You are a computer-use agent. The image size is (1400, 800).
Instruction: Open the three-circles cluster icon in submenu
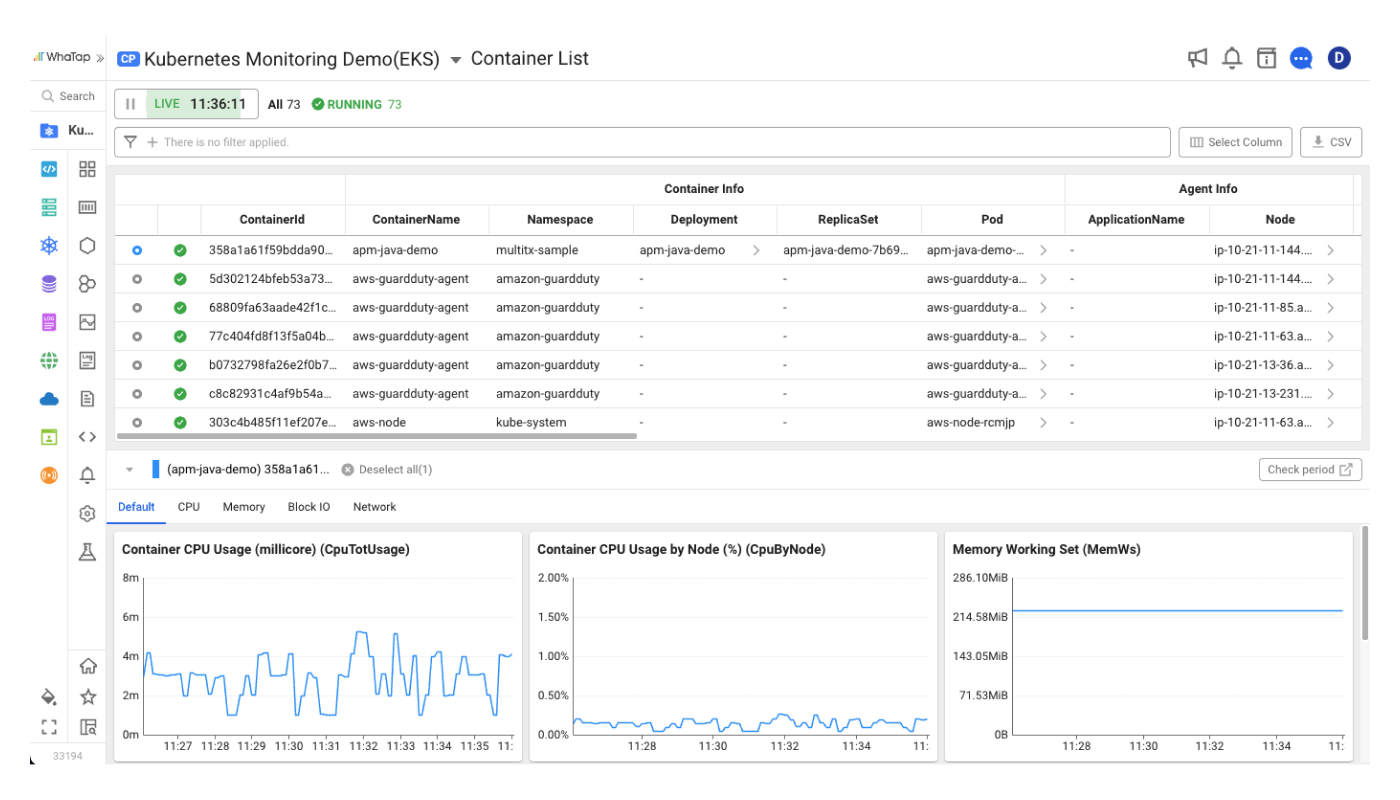click(x=87, y=284)
